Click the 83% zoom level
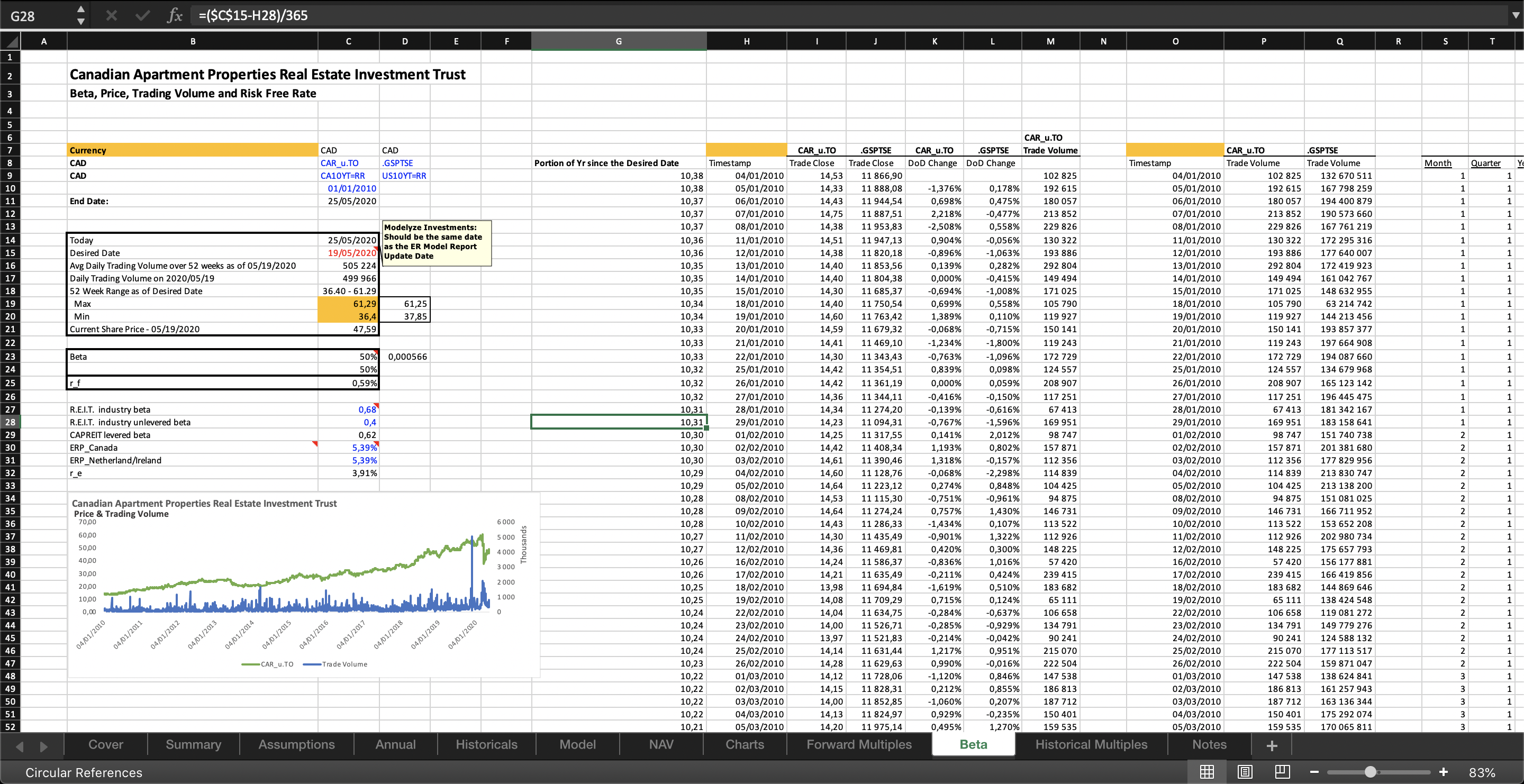This screenshot has height=784, width=1524. (x=1482, y=772)
